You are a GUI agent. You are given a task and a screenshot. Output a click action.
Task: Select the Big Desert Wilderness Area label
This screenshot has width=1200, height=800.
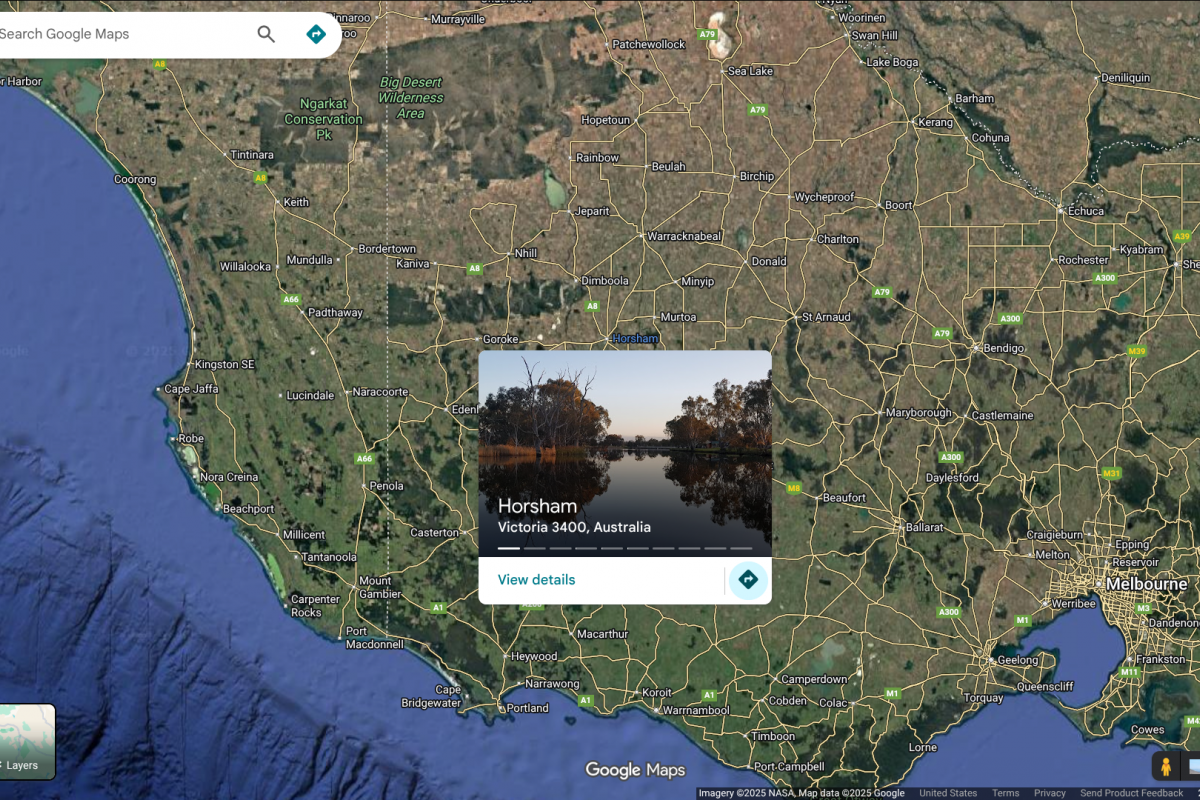pyautogui.click(x=411, y=98)
